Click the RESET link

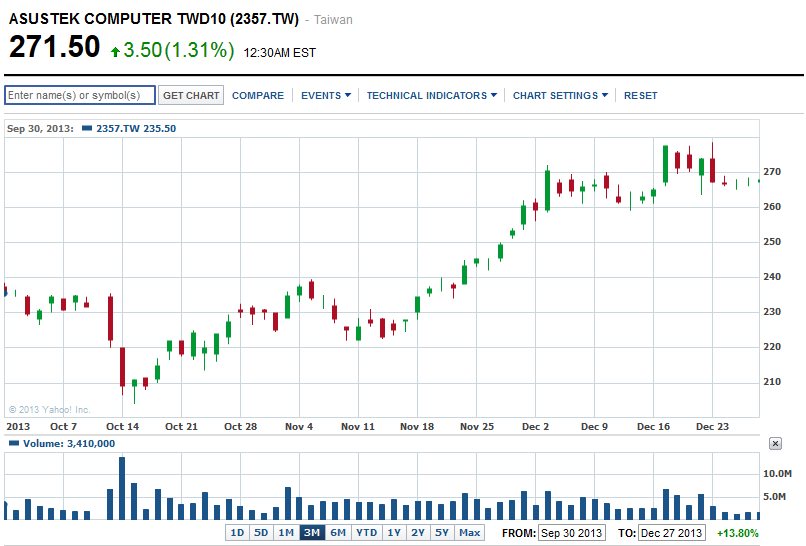640,95
